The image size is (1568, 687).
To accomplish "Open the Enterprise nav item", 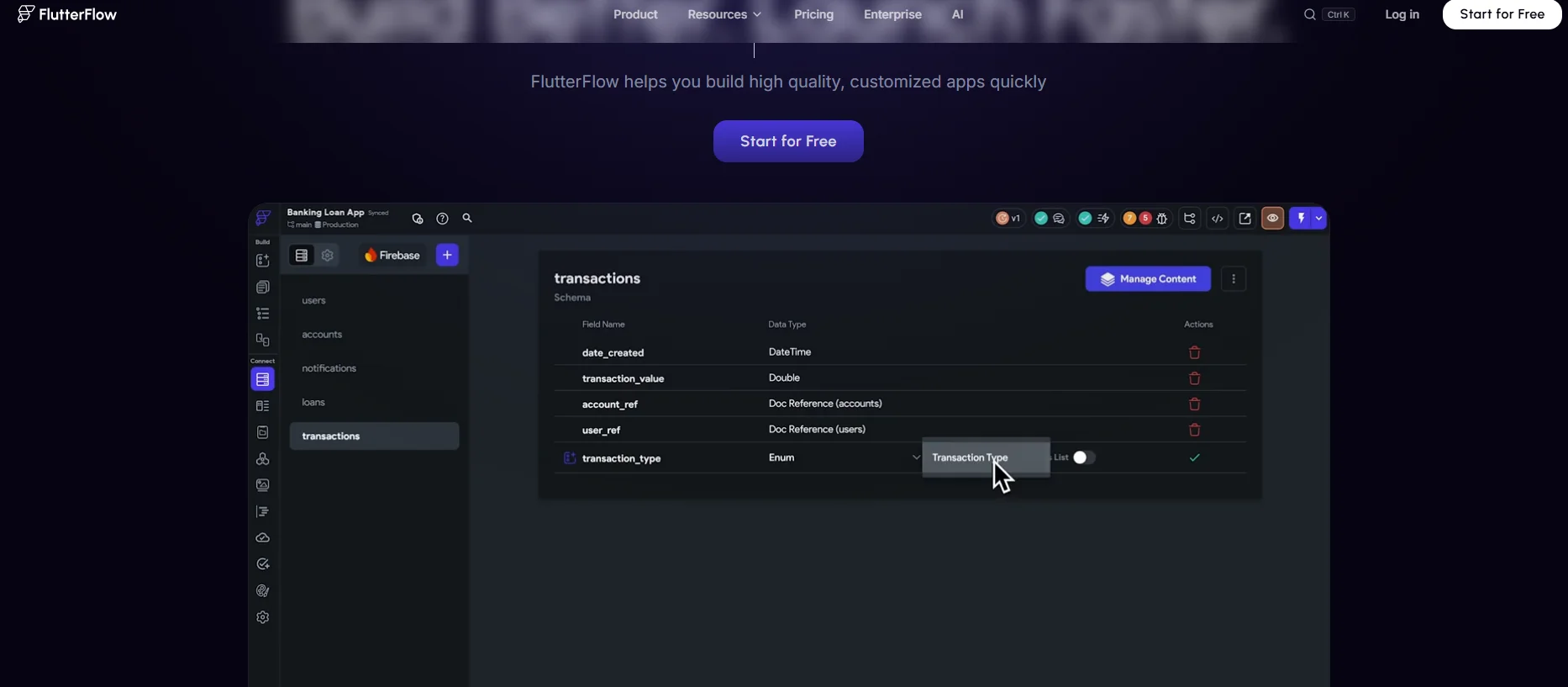I will (x=892, y=14).
